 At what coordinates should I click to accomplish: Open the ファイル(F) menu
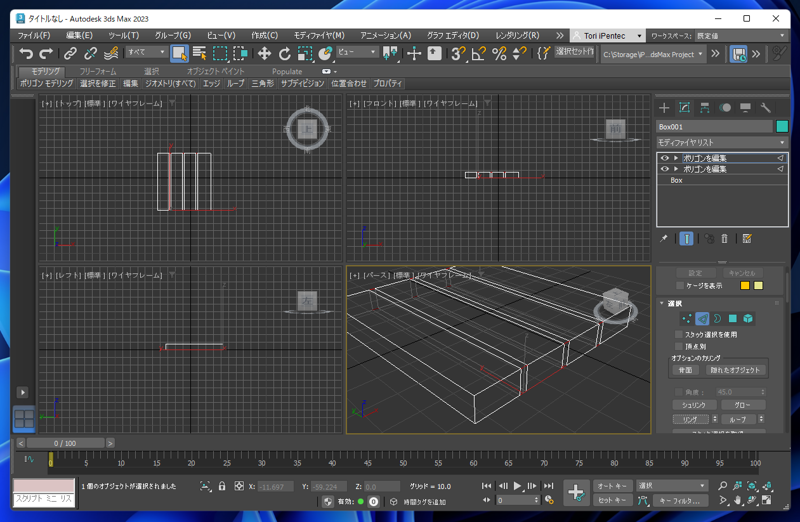(x=34, y=35)
